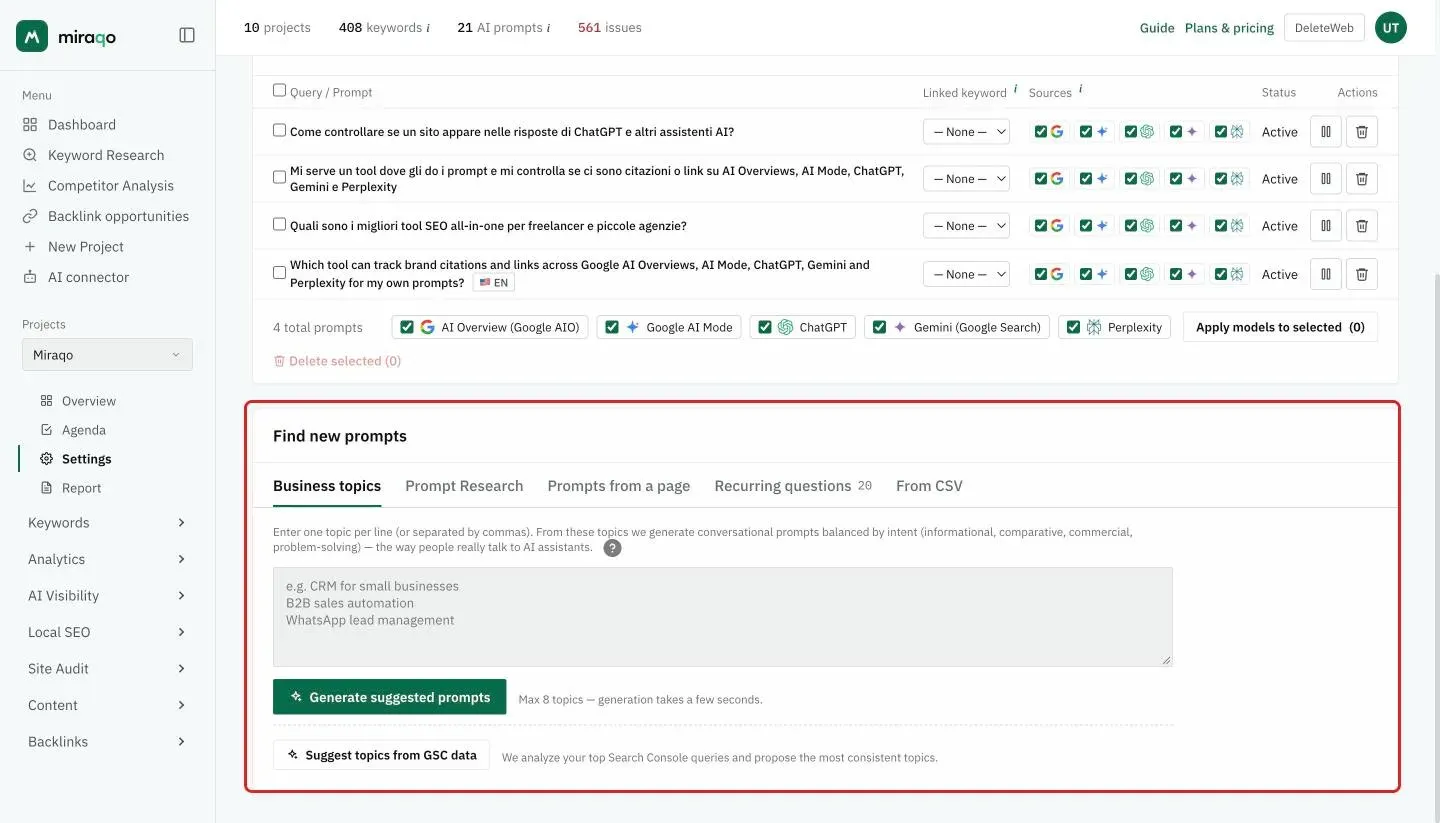This screenshot has width=1440, height=823.
Task: Select the 'Come controllare se un sito' prompt checkbox
Action: (279, 130)
